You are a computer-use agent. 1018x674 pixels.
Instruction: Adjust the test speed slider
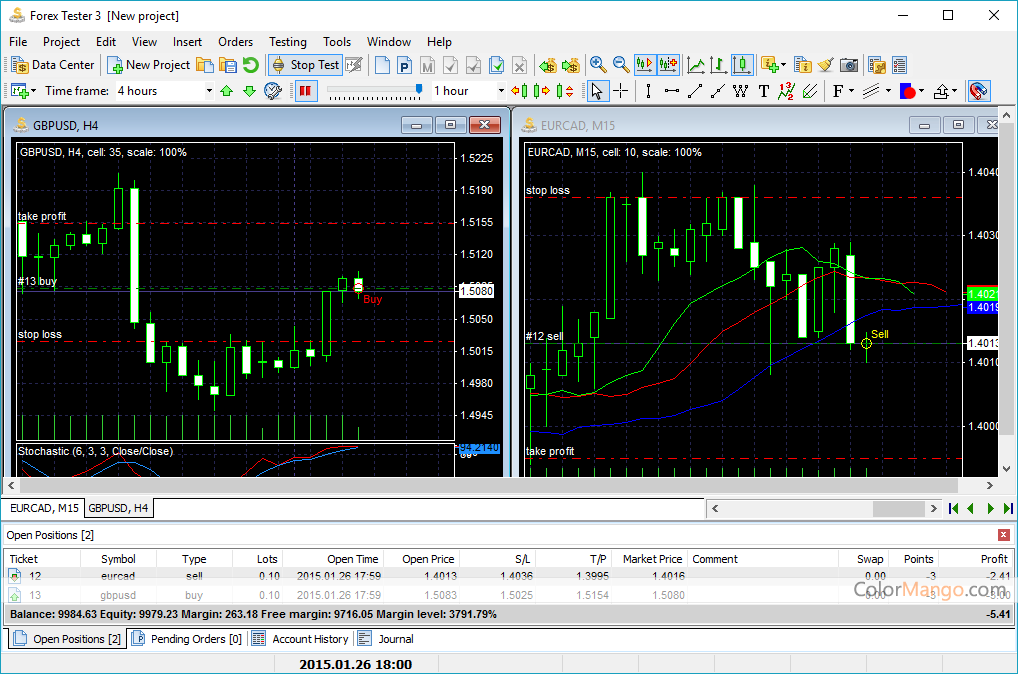[x=419, y=90]
